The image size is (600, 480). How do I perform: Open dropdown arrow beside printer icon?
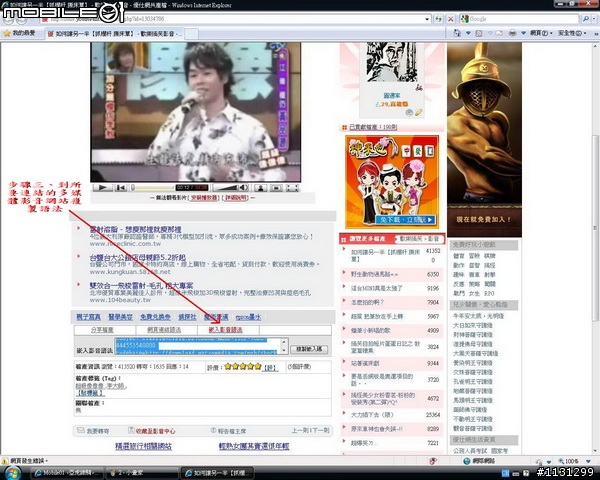[523, 33]
